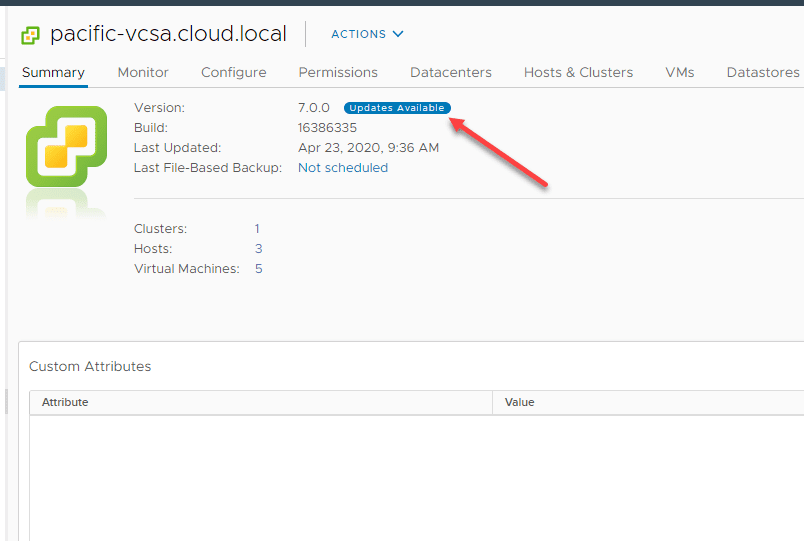Click the ACTIONS chevron arrow

pos(399,34)
